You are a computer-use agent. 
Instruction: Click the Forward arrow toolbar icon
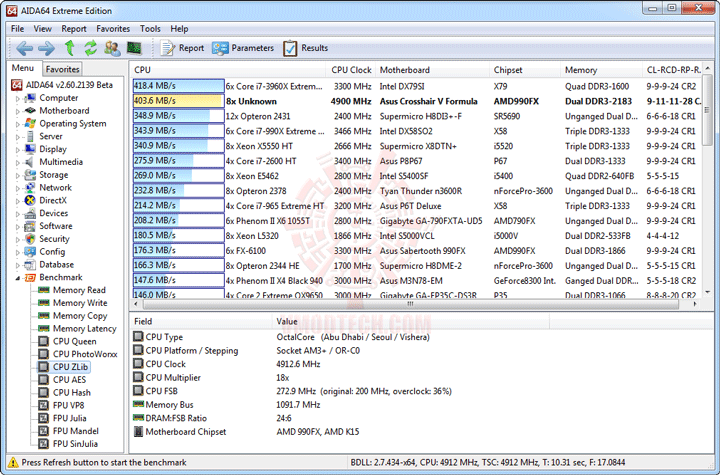(46, 48)
